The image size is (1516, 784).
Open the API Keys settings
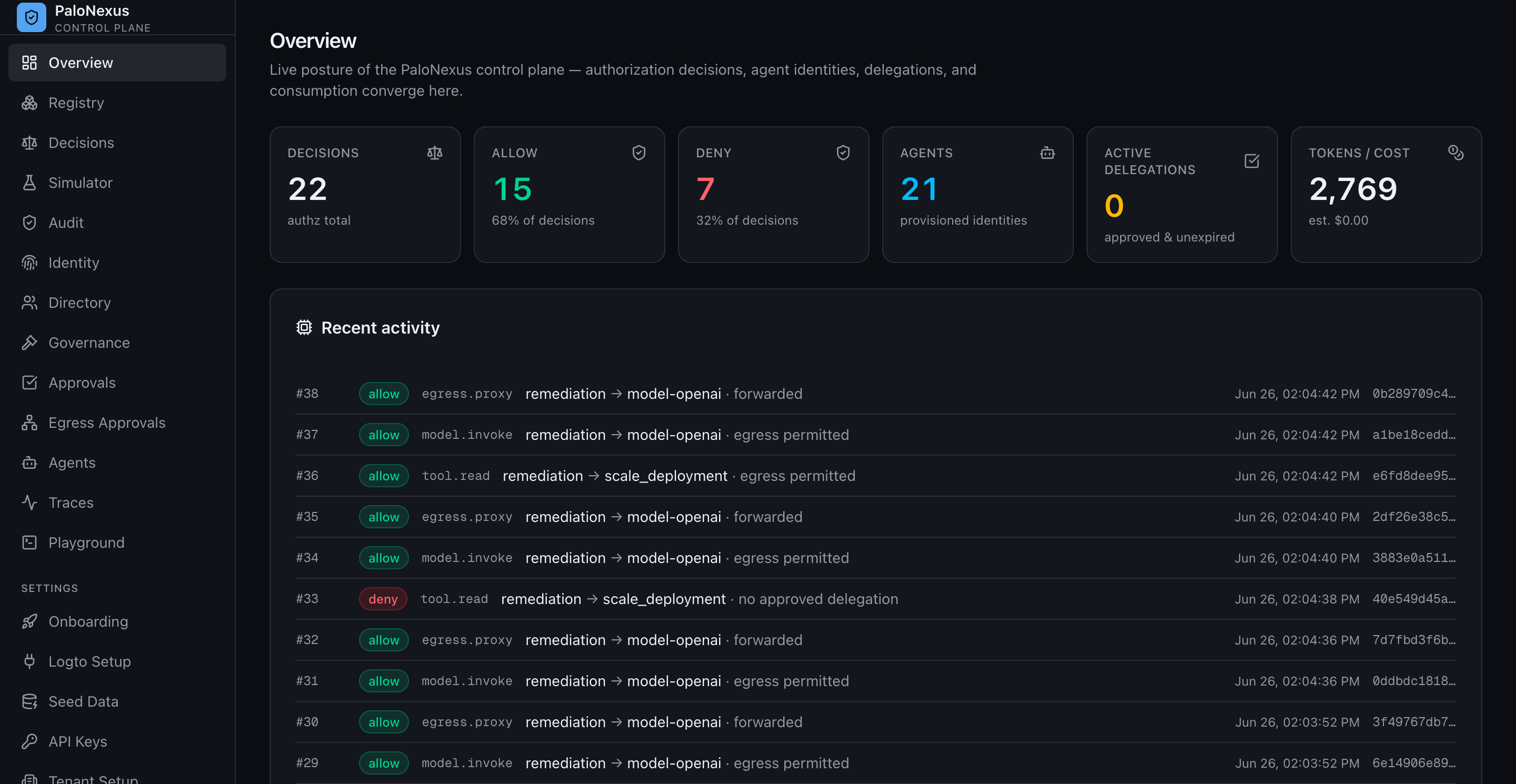pos(117,741)
